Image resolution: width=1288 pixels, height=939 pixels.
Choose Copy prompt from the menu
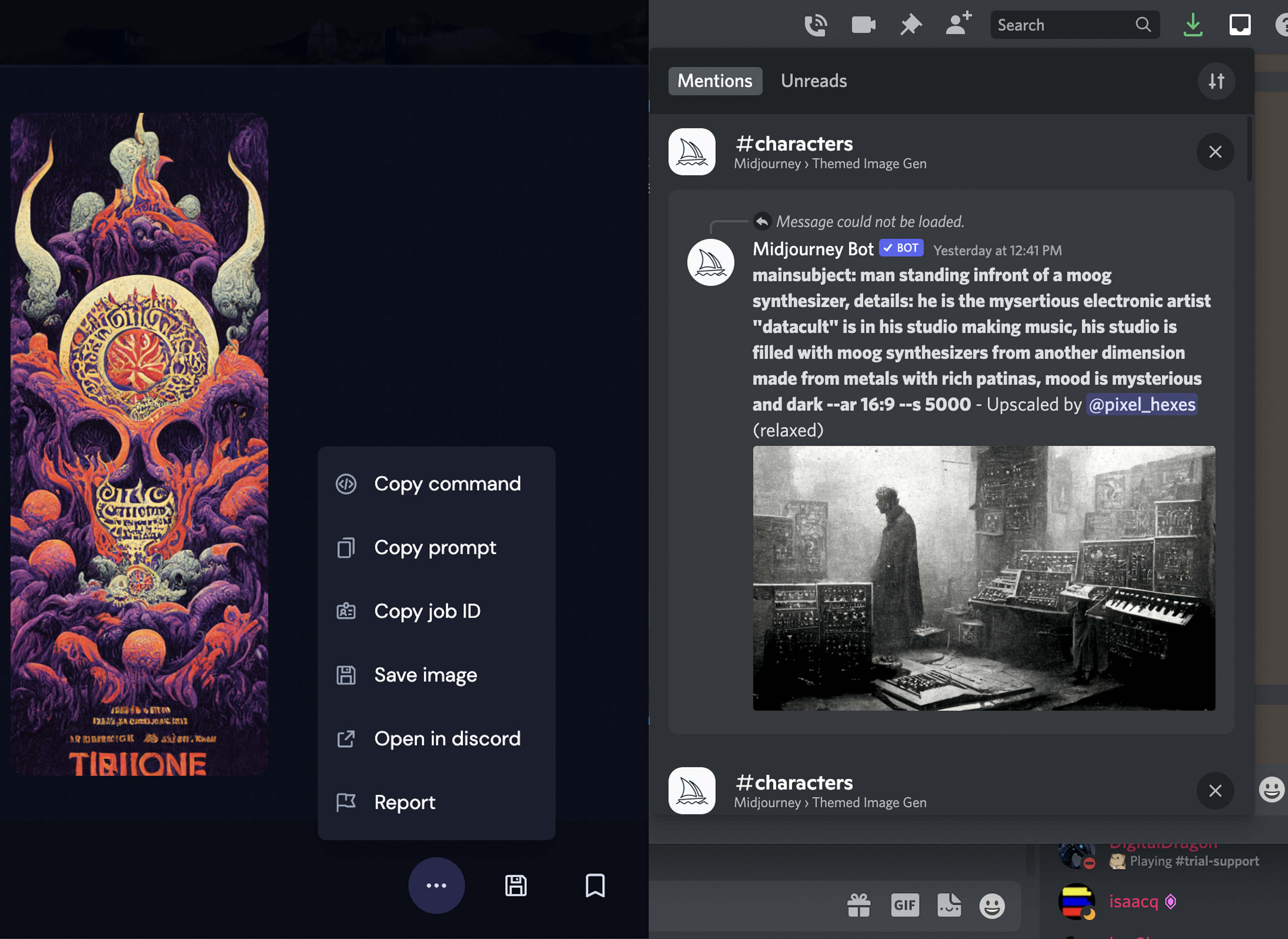pyautogui.click(x=434, y=547)
